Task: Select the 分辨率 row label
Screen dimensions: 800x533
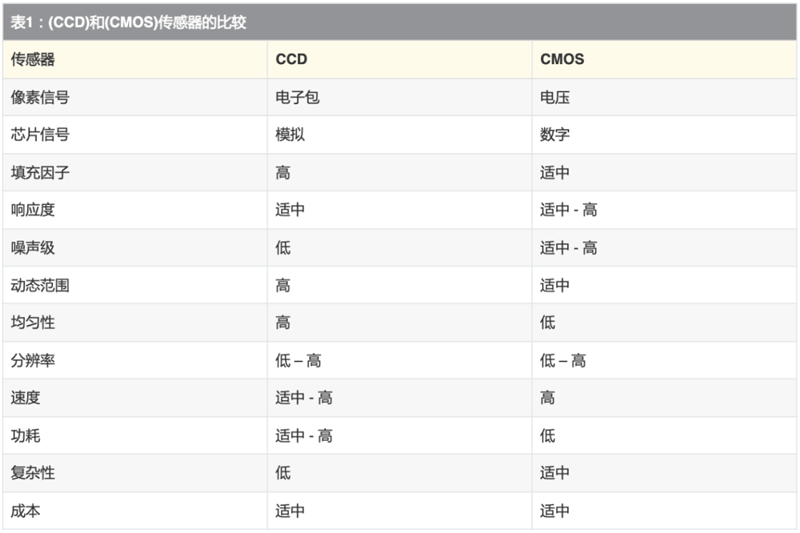Action: coord(33,360)
